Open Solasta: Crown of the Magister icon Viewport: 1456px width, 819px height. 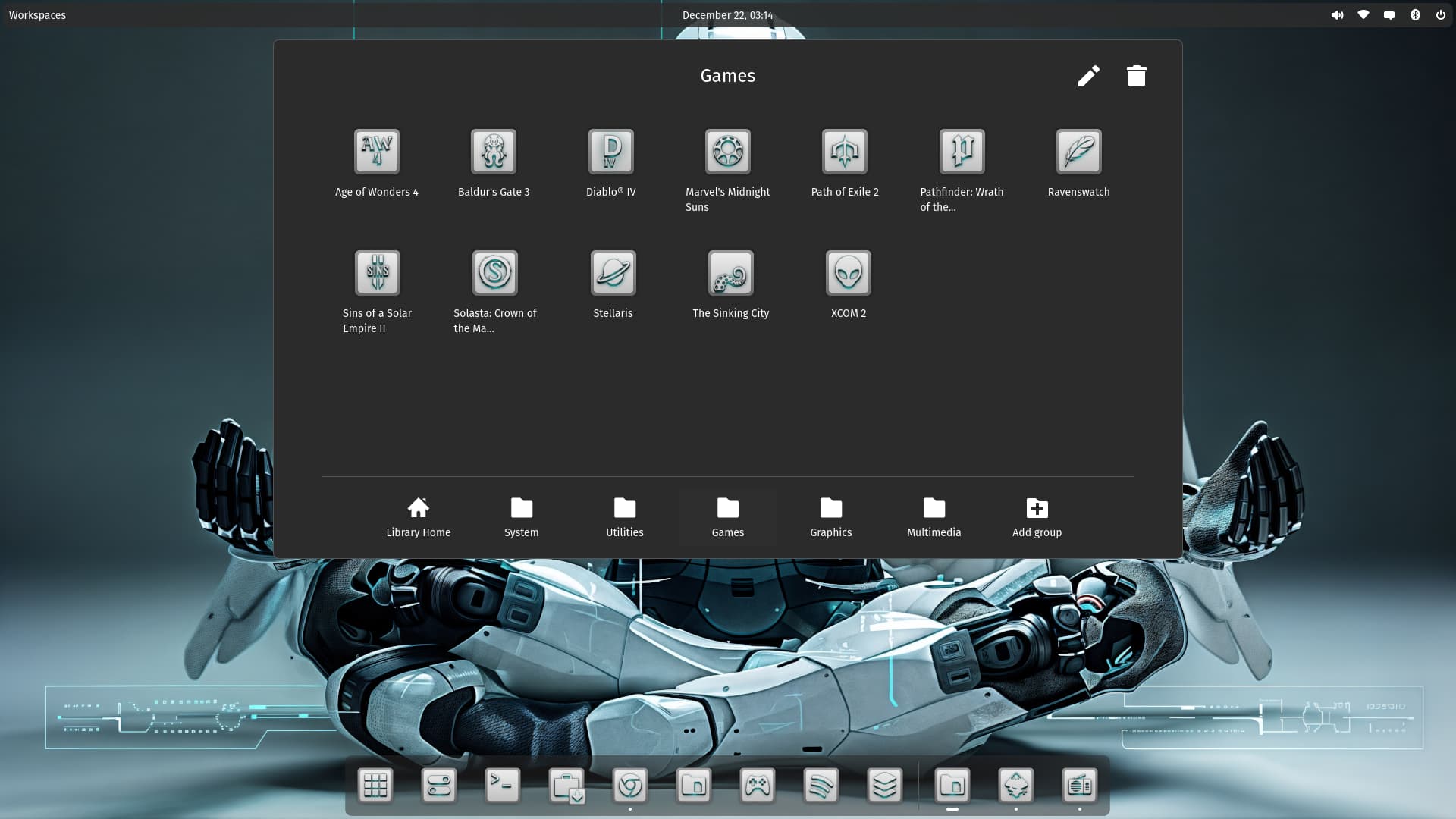[x=495, y=273]
